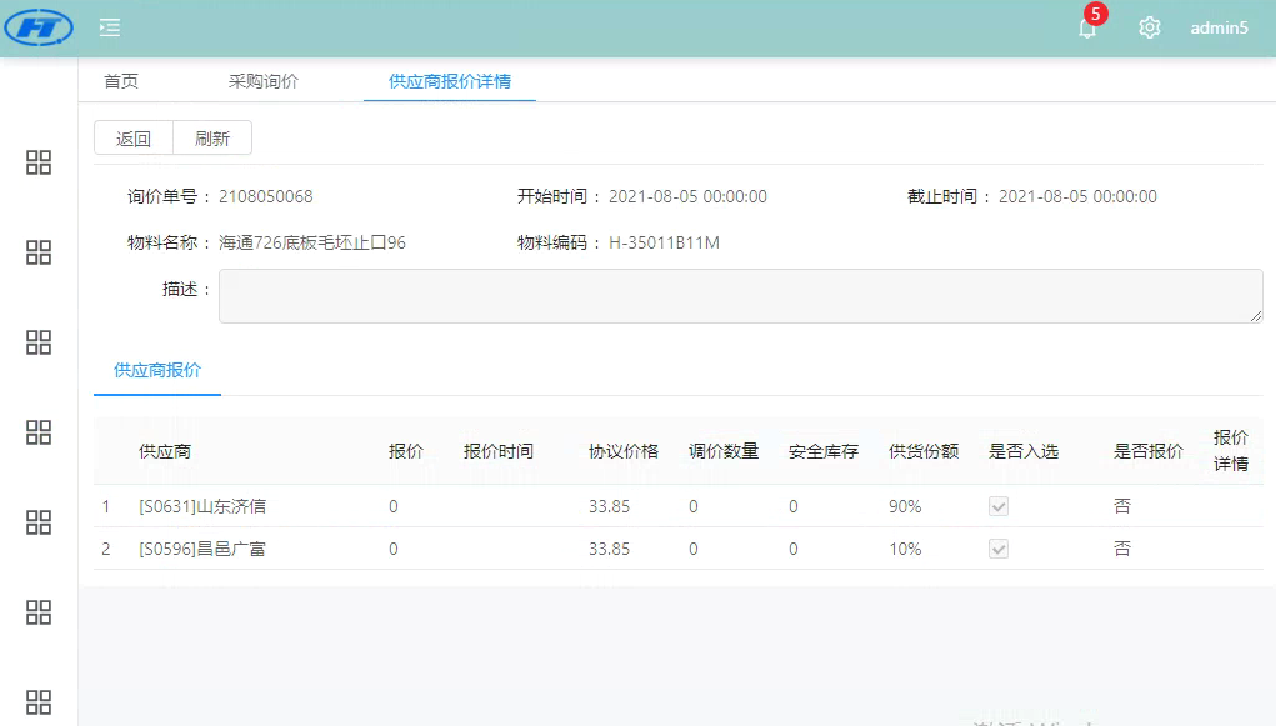The height and width of the screenshot is (727, 1277).
Task: Switch to the 首页 tab
Action: tap(121, 82)
